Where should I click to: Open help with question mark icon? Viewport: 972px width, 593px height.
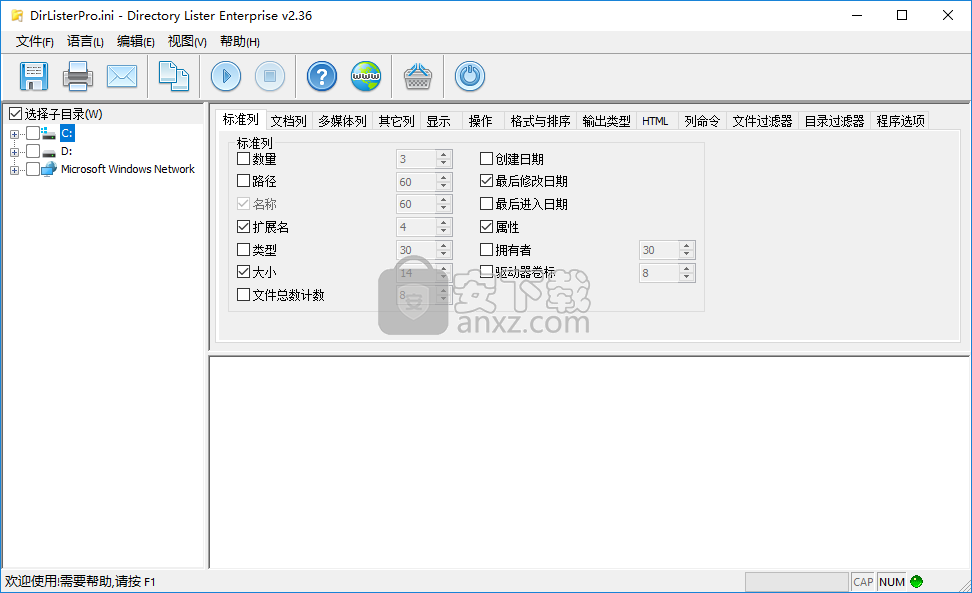coord(321,76)
